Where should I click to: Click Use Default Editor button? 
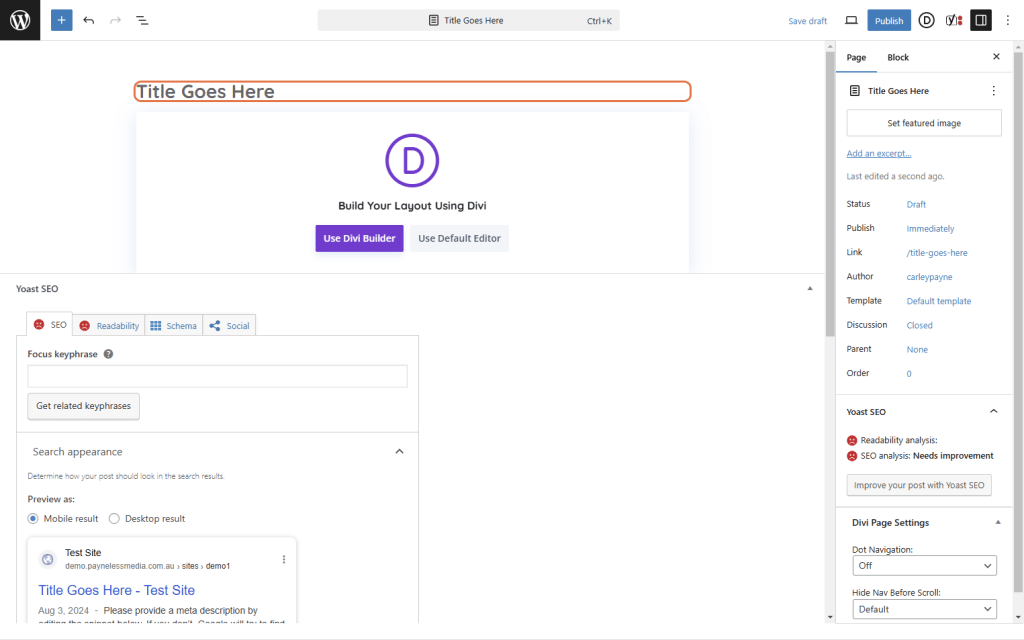pyautogui.click(x=459, y=238)
